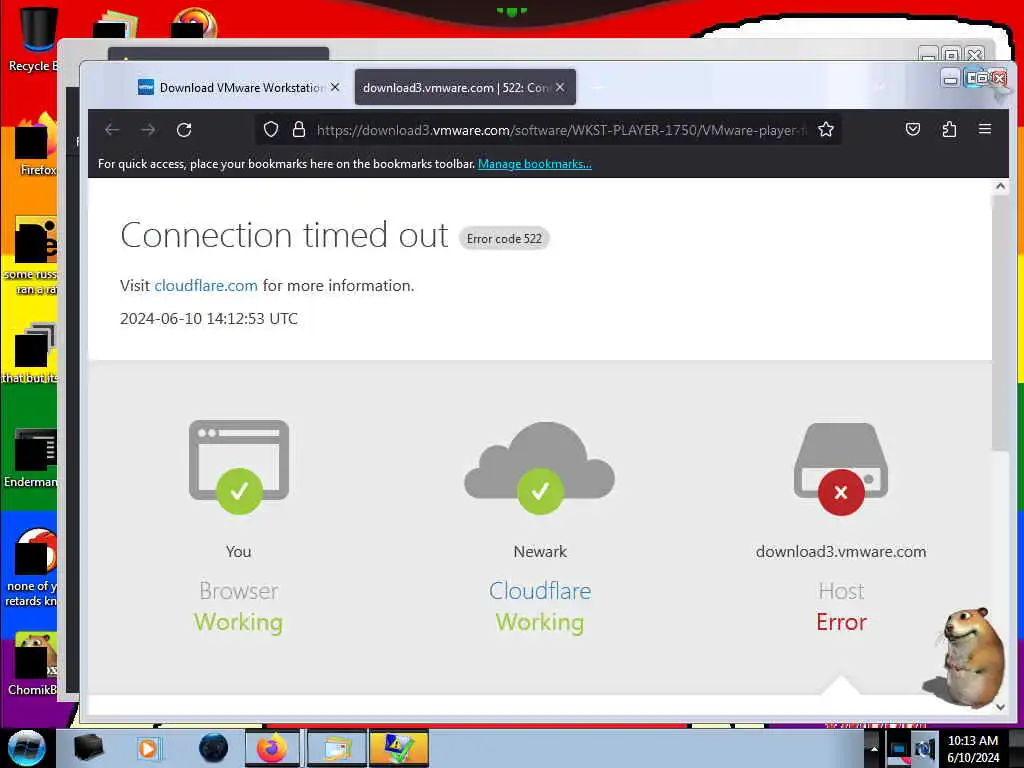Click the download3.vmware.com host label

[x=841, y=552]
